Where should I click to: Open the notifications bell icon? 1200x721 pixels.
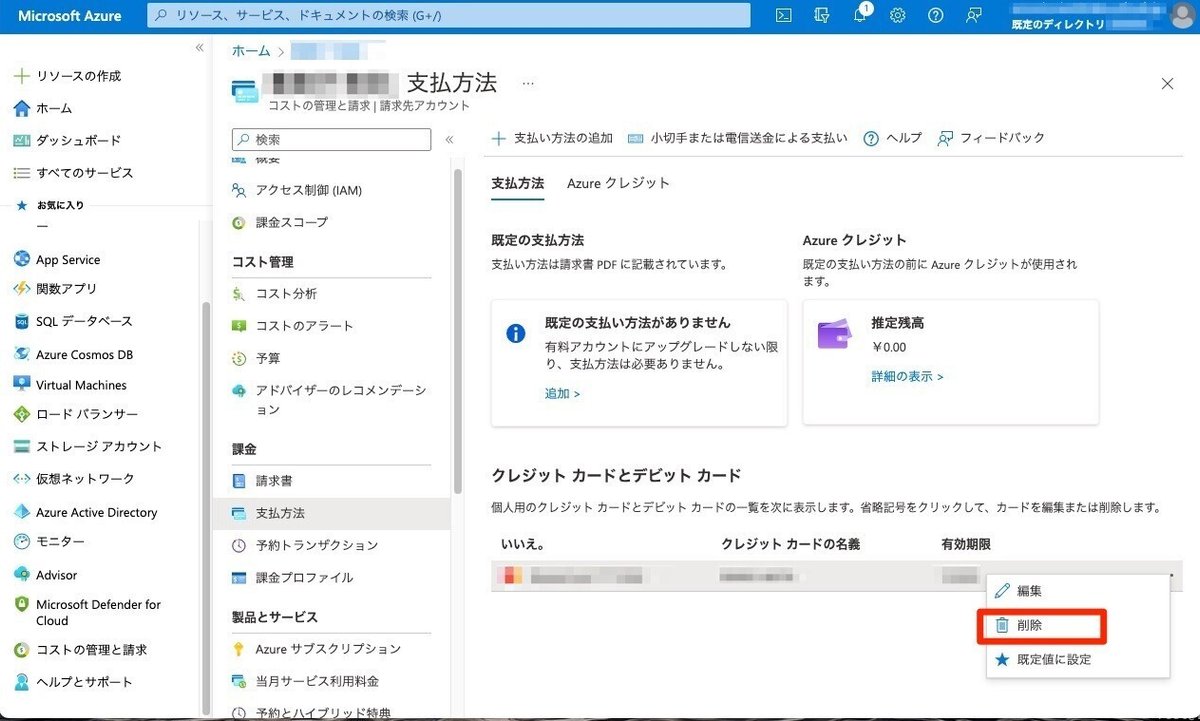point(860,15)
